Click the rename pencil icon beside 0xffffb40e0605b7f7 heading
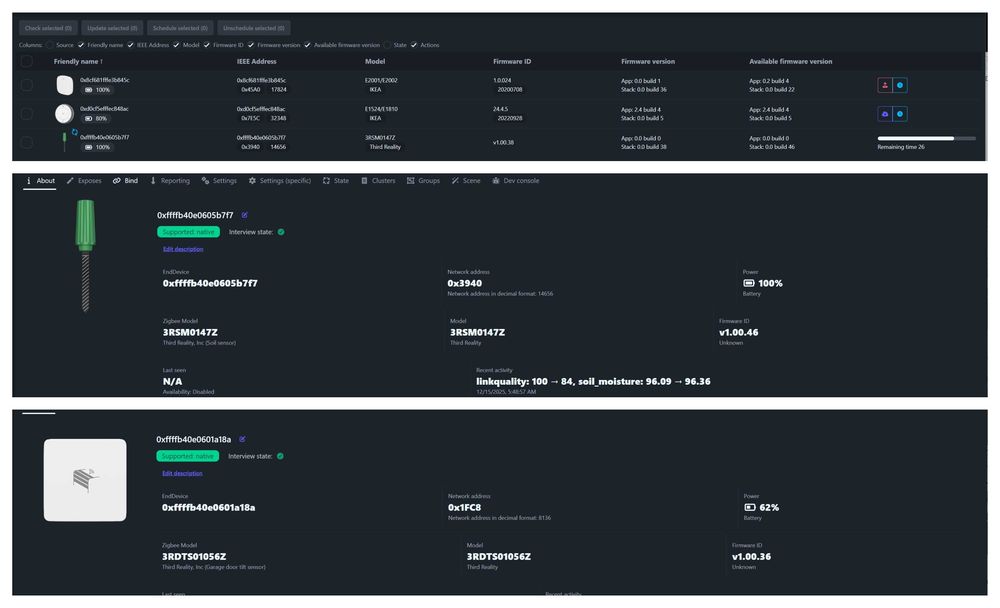The height and width of the screenshot is (608, 1000). pyautogui.click(x=244, y=215)
